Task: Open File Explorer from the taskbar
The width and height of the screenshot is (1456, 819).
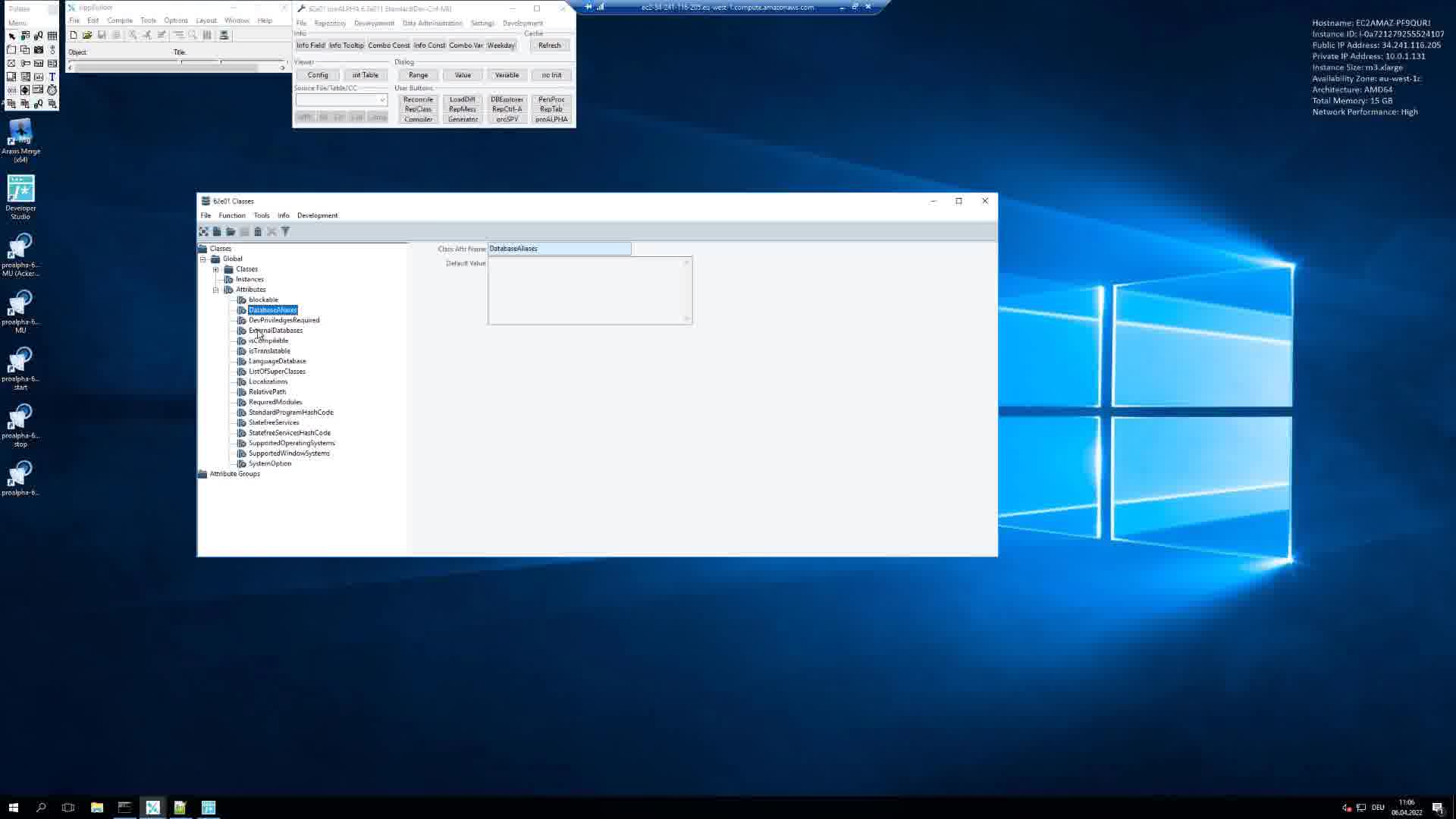Action: (97, 808)
